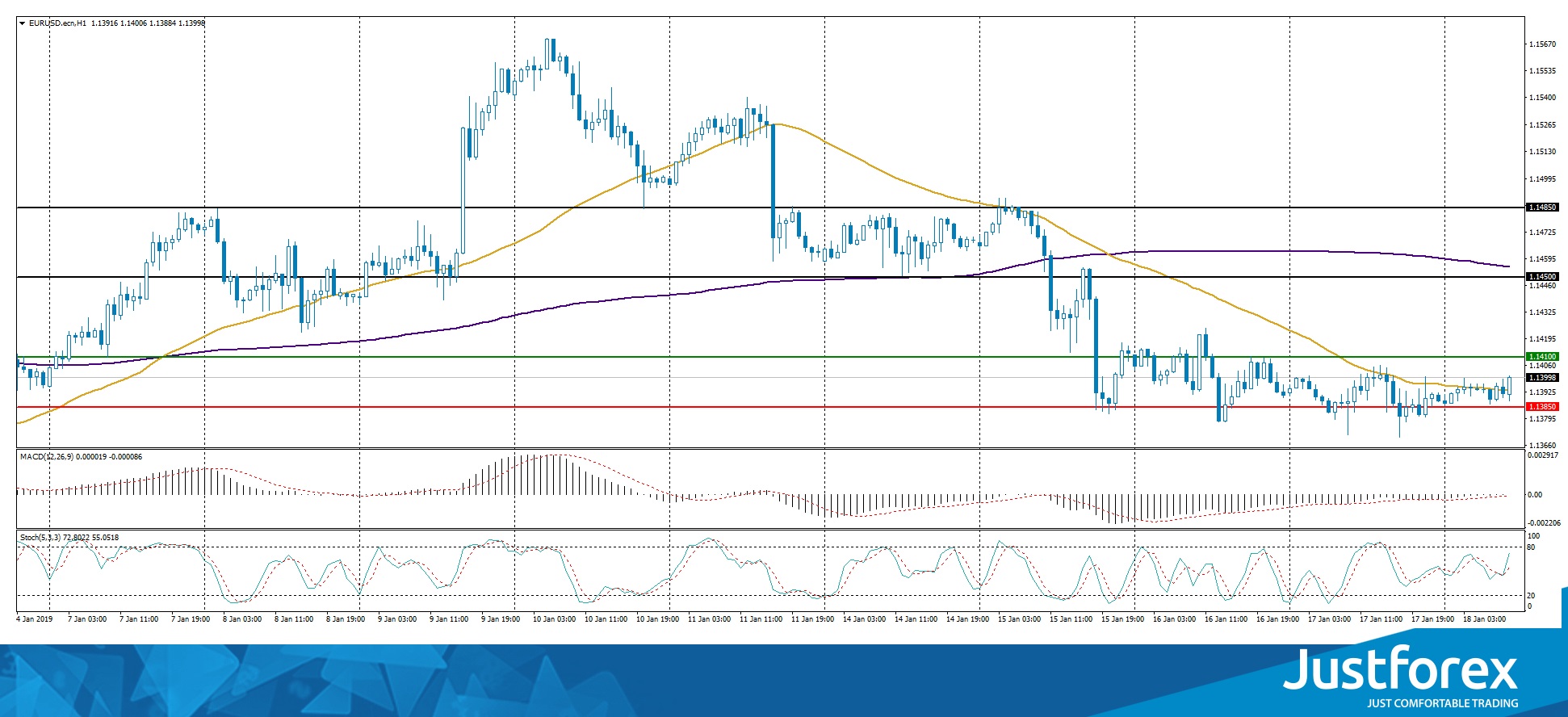Click the 14 Jan 03:00 time label
The image size is (1568, 717).
[x=864, y=619]
